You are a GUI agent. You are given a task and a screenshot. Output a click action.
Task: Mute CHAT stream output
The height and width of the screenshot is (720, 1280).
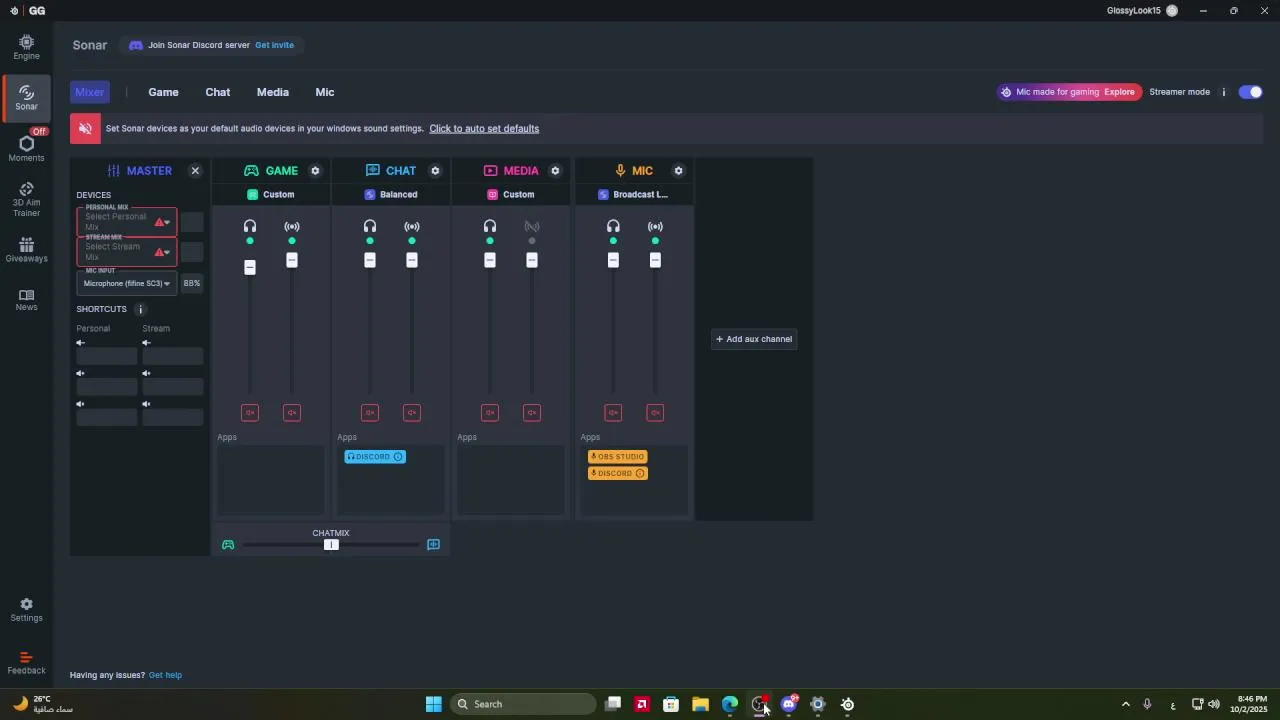[x=412, y=413]
